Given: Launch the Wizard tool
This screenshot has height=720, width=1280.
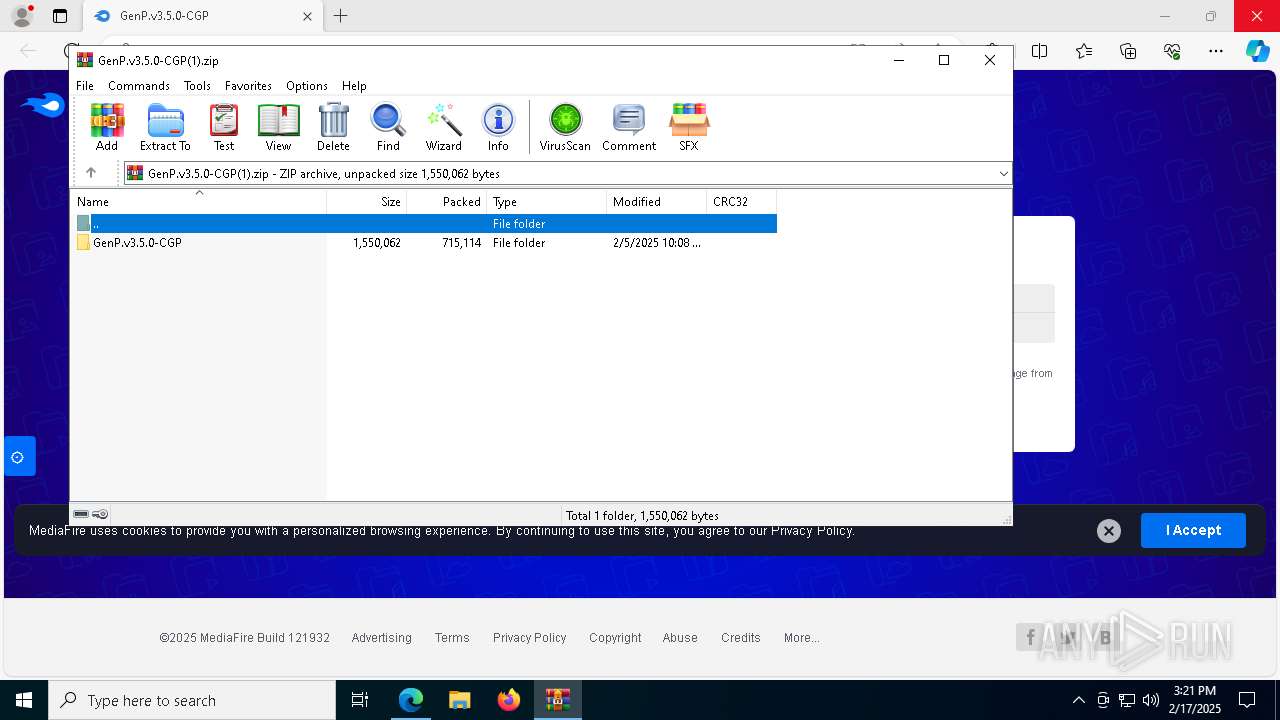Looking at the screenshot, I should click(444, 127).
